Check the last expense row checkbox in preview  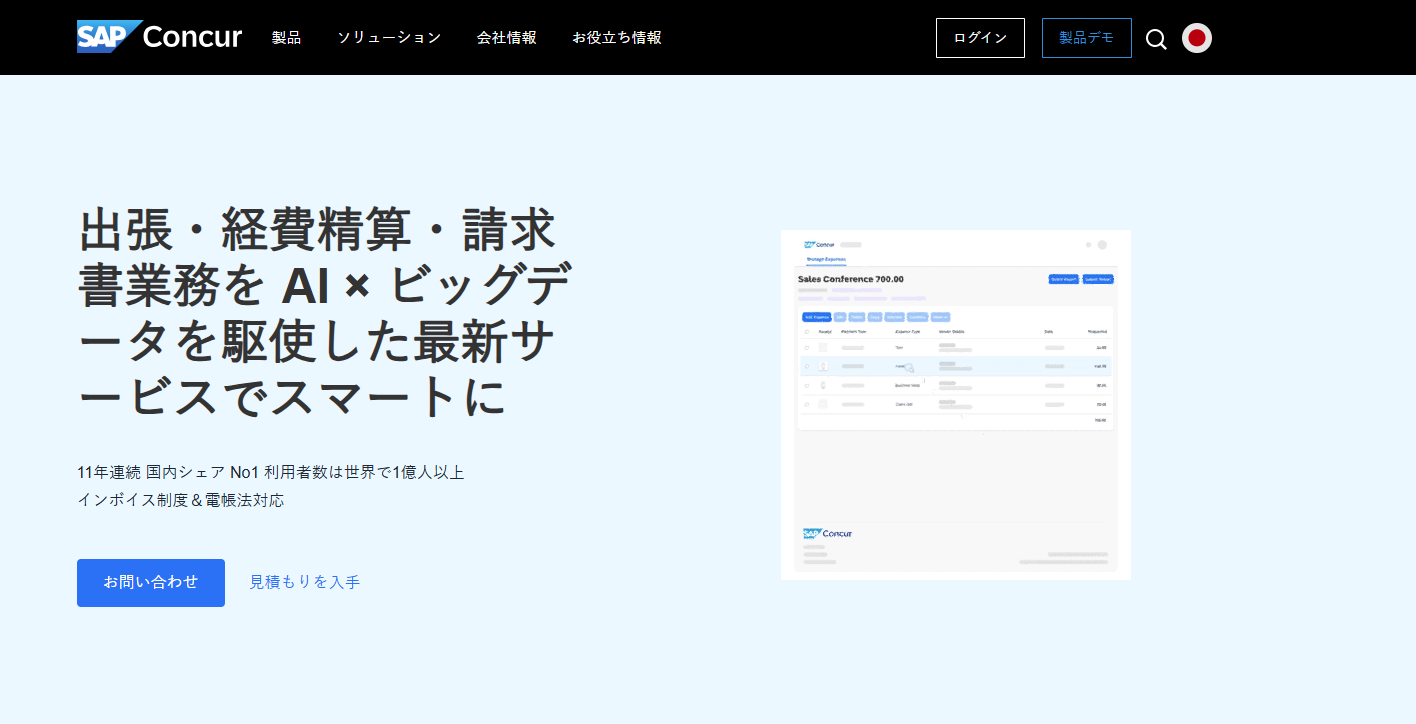(x=807, y=404)
